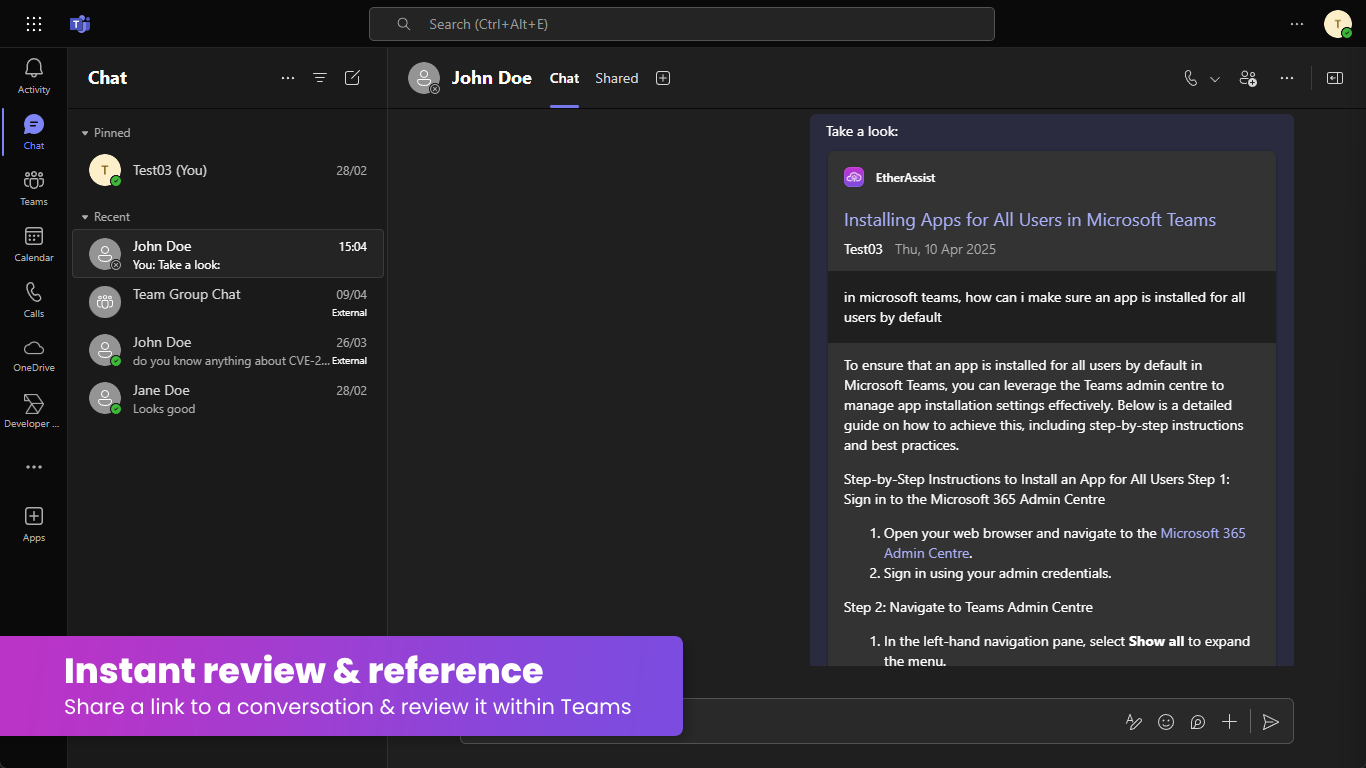Open Settings and more menu in title bar

(x=1297, y=24)
